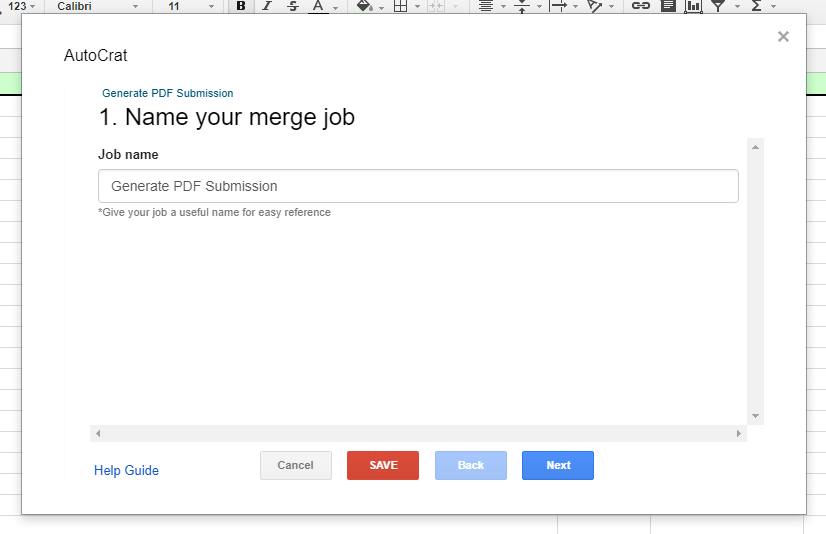This screenshot has height=534, width=826.
Task: Toggle italic formatting in the toolbar
Action: 266,6
